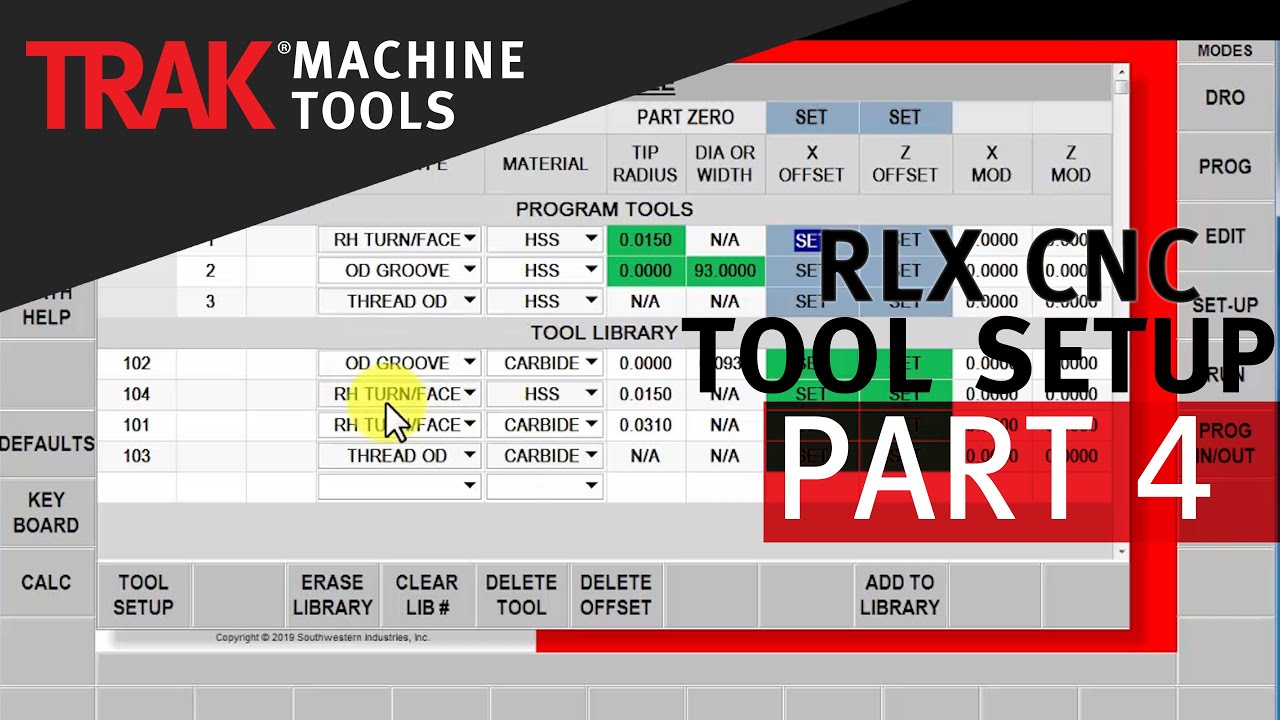Click the CLEAR LIB # softkey
Viewport: 1280px width, 720px height.
pos(426,595)
